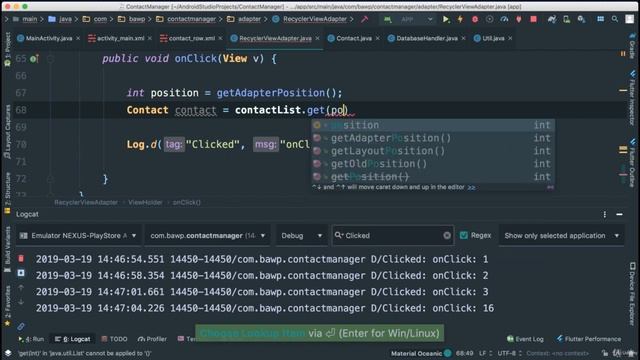Open the Debug log level dropdown

coord(302,236)
